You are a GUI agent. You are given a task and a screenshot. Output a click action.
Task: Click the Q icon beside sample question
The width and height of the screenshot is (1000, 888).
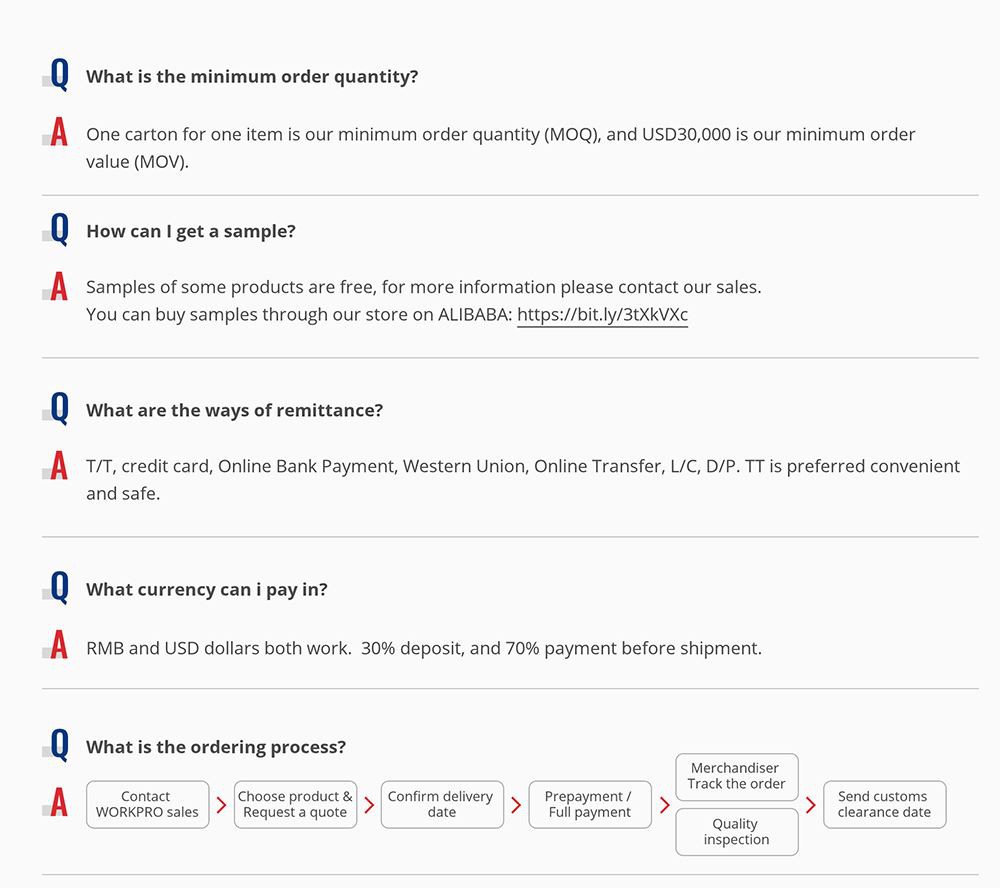59,230
